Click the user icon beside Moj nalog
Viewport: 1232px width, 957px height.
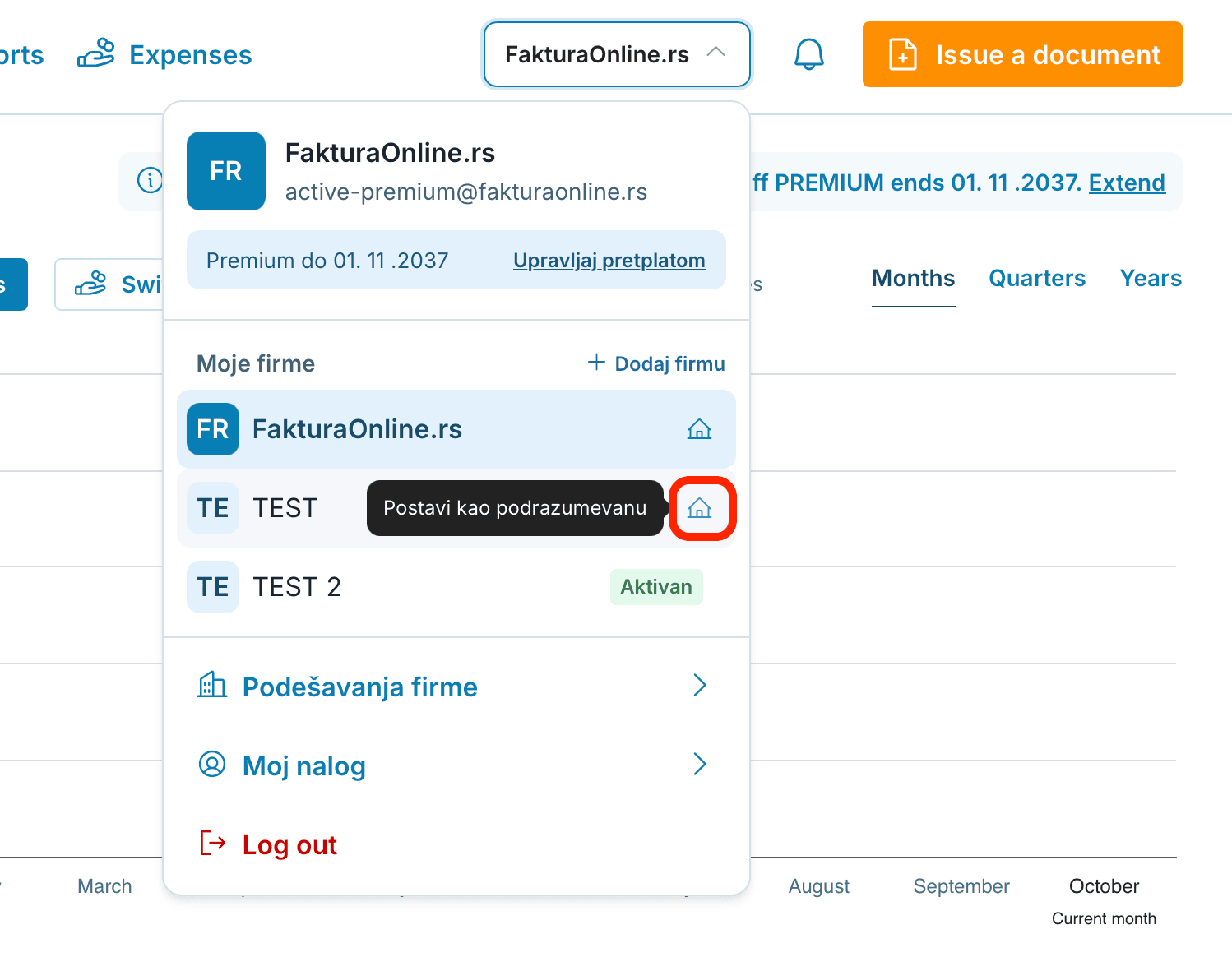[x=212, y=764]
